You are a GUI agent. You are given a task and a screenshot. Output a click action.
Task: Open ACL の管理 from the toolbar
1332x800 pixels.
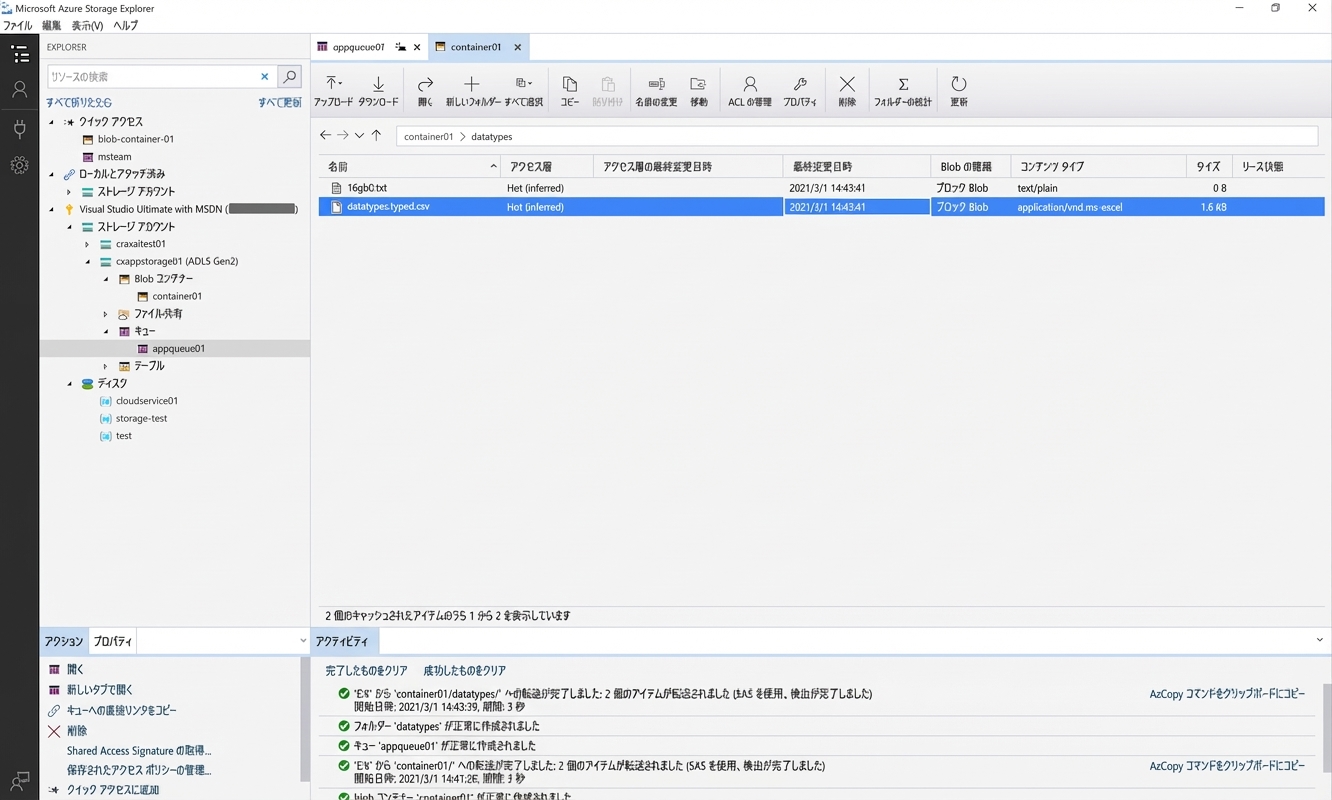[x=749, y=91]
